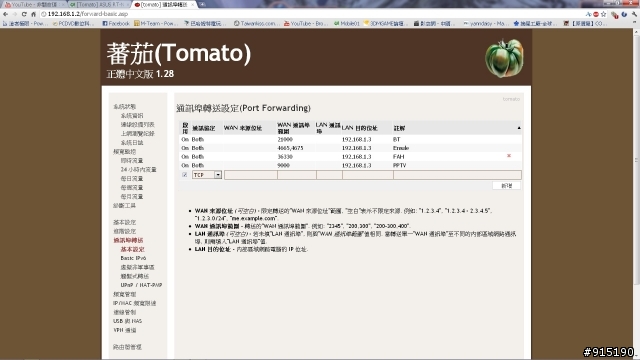640x360 pixels.
Task: Open the PCDVD bookmark
Action: 73,23
